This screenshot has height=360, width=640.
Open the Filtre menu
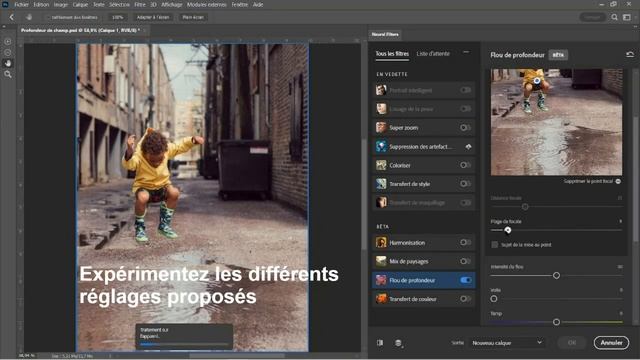140,4
